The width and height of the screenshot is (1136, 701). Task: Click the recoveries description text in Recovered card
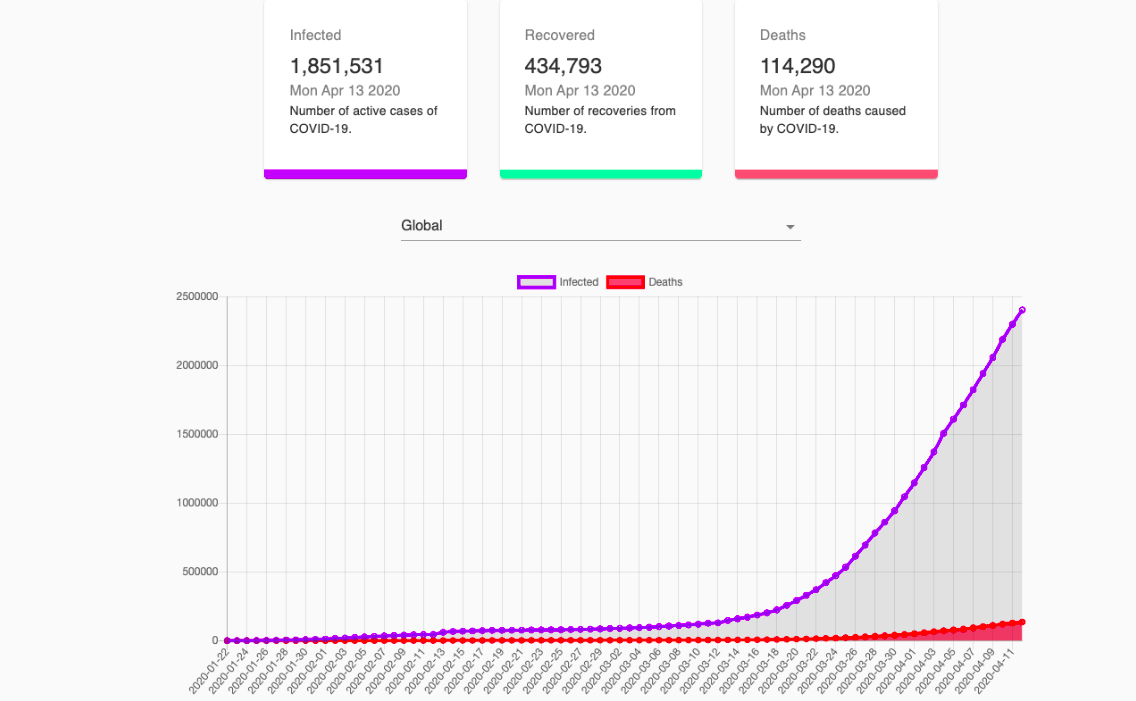pos(600,119)
